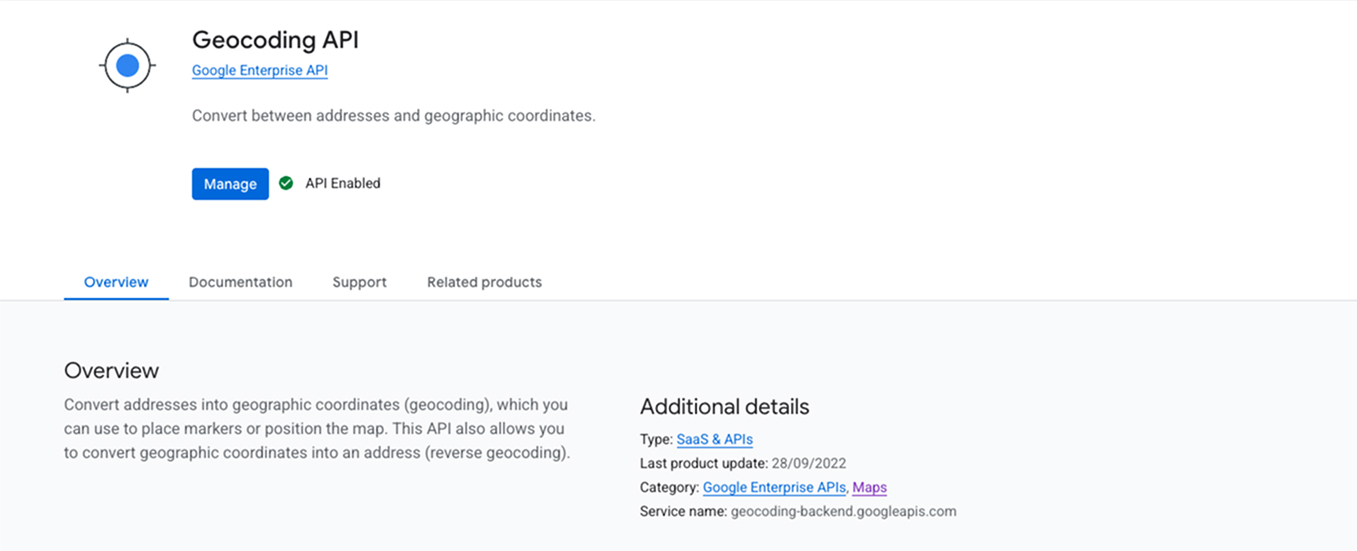1357x551 pixels.
Task: Click the service name geocoding-backend.googleapis.com
Action: (x=843, y=511)
